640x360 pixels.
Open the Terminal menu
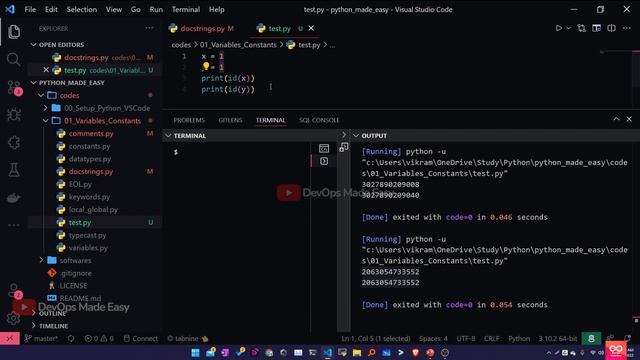(186, 9)
